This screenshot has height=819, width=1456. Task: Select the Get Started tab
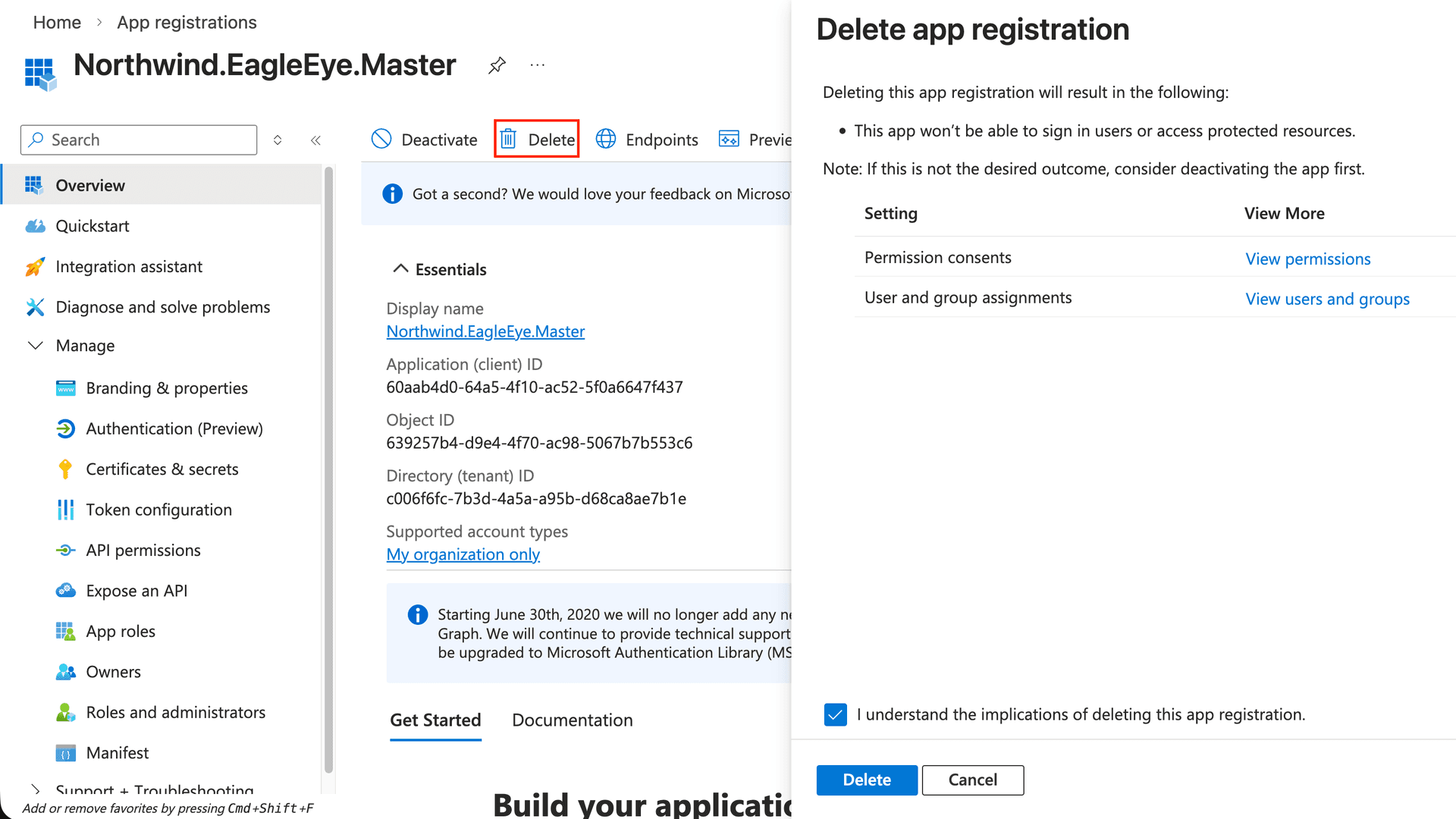pyautogui.click(x=435, y=720)
